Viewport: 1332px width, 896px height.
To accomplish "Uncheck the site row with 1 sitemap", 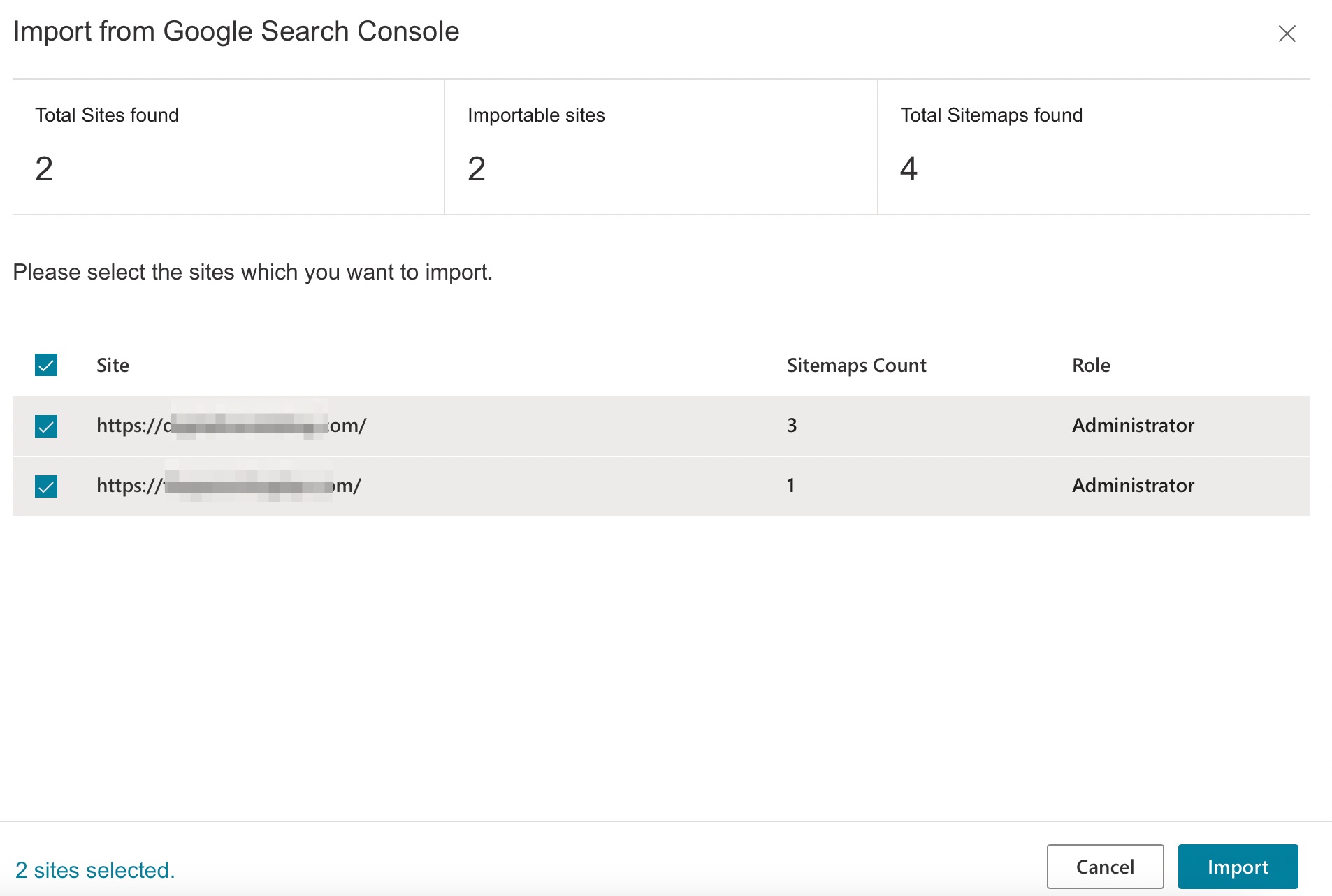I will [46, 486].
